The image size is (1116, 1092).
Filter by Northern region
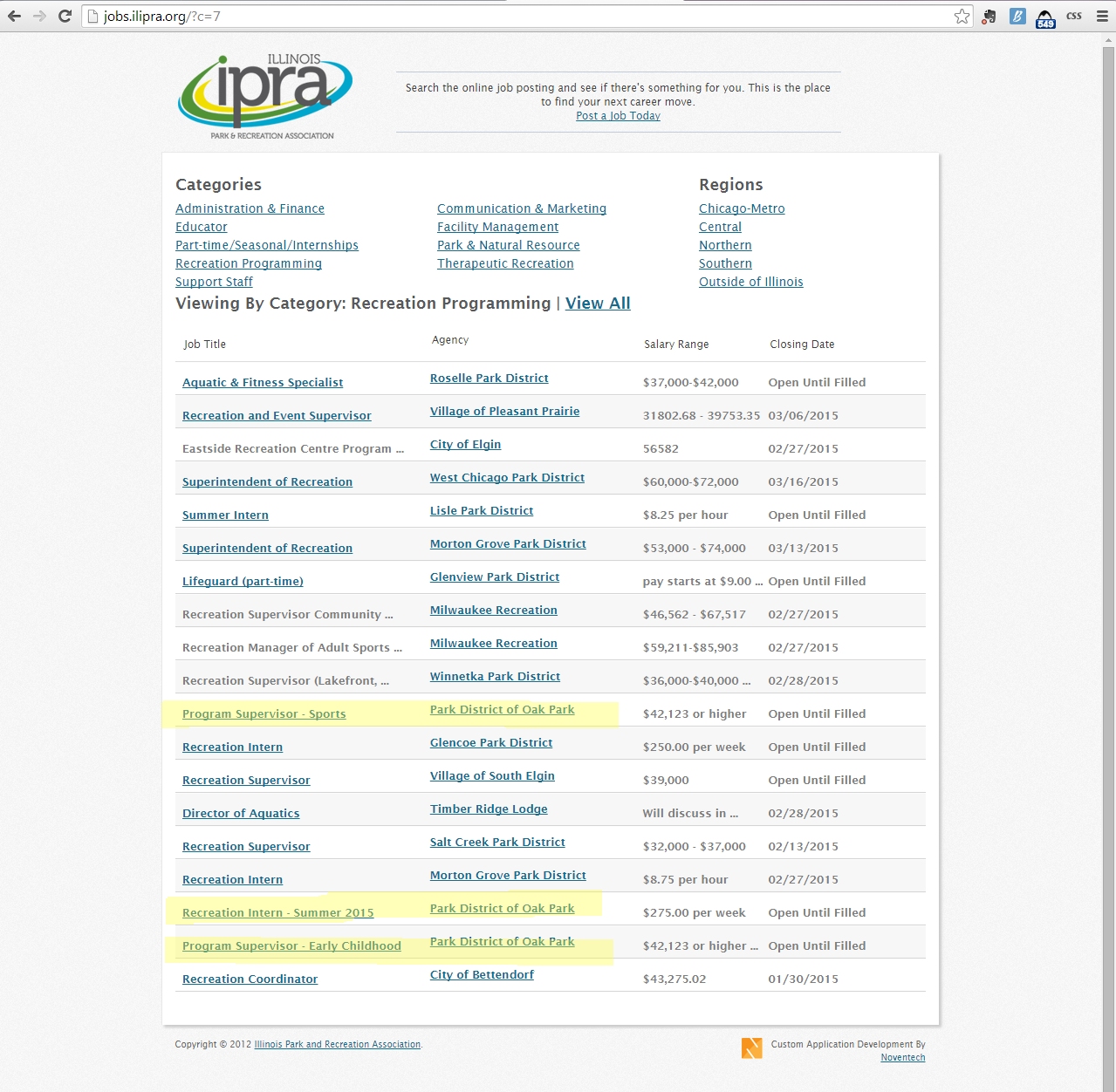point(725,245)
